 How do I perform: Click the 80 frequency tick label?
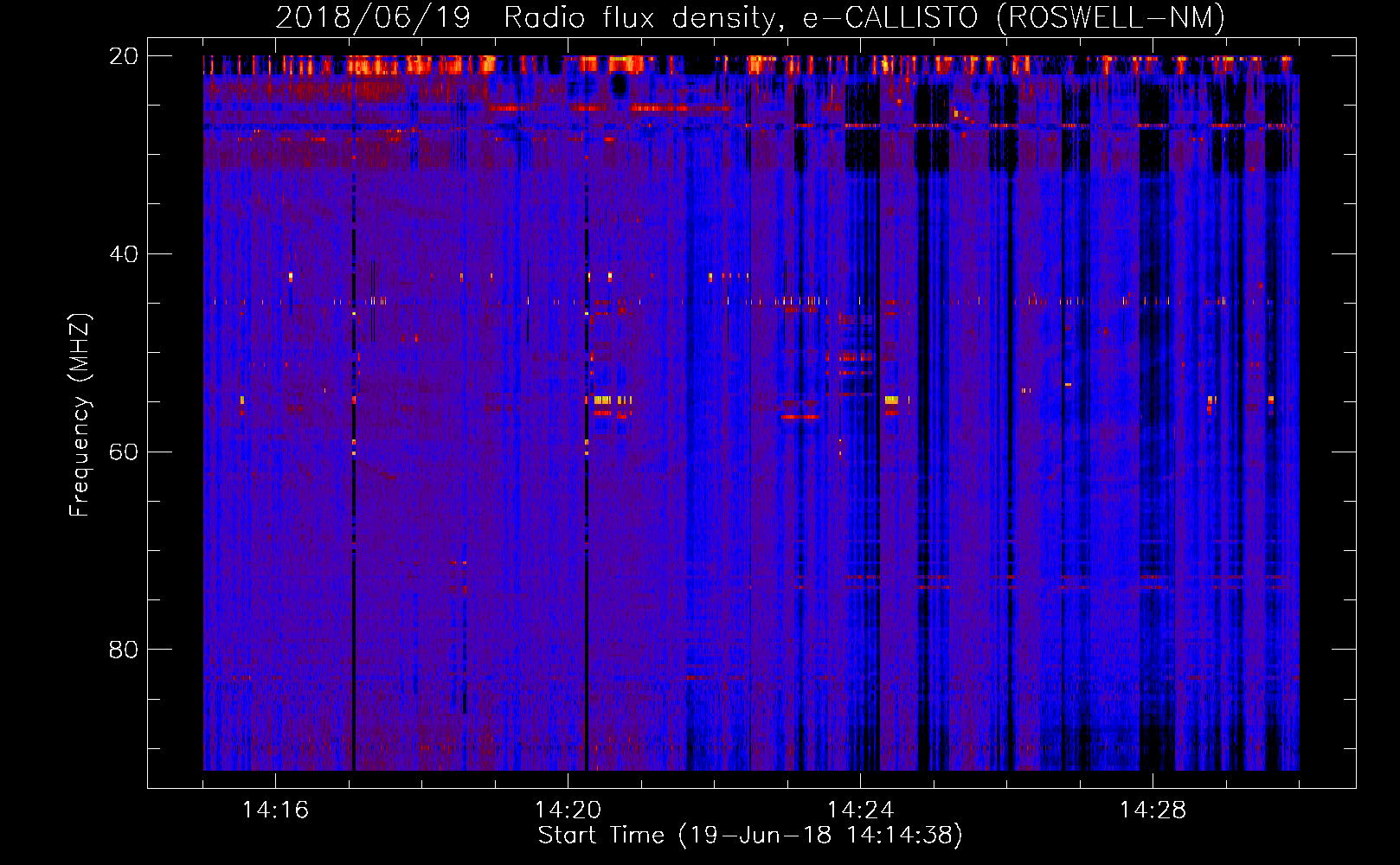pyautogui.click(x=123, y=650)
